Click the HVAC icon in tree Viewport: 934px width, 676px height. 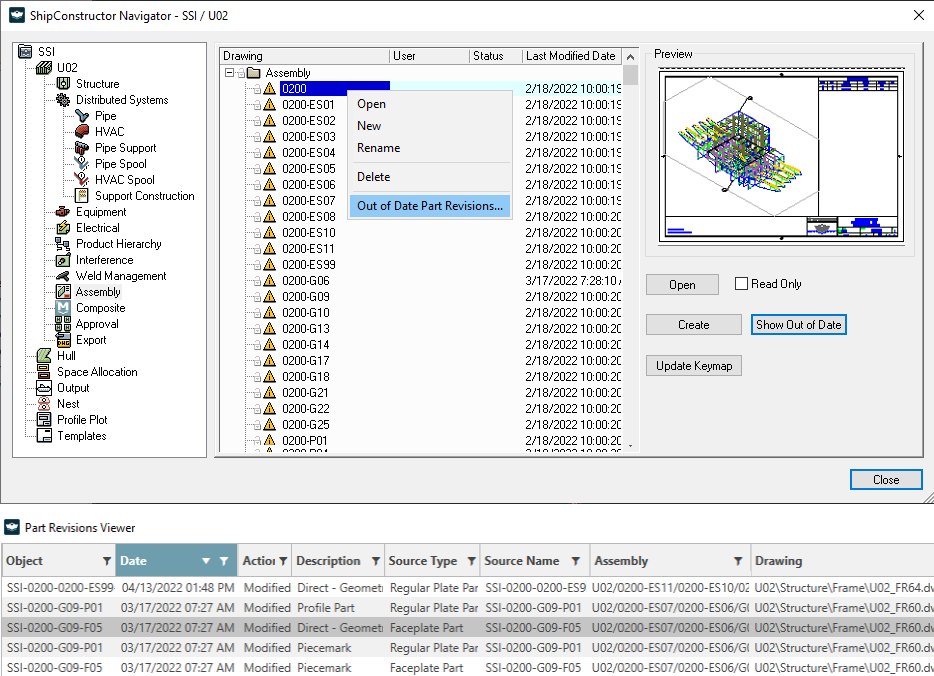click(82, 132)
